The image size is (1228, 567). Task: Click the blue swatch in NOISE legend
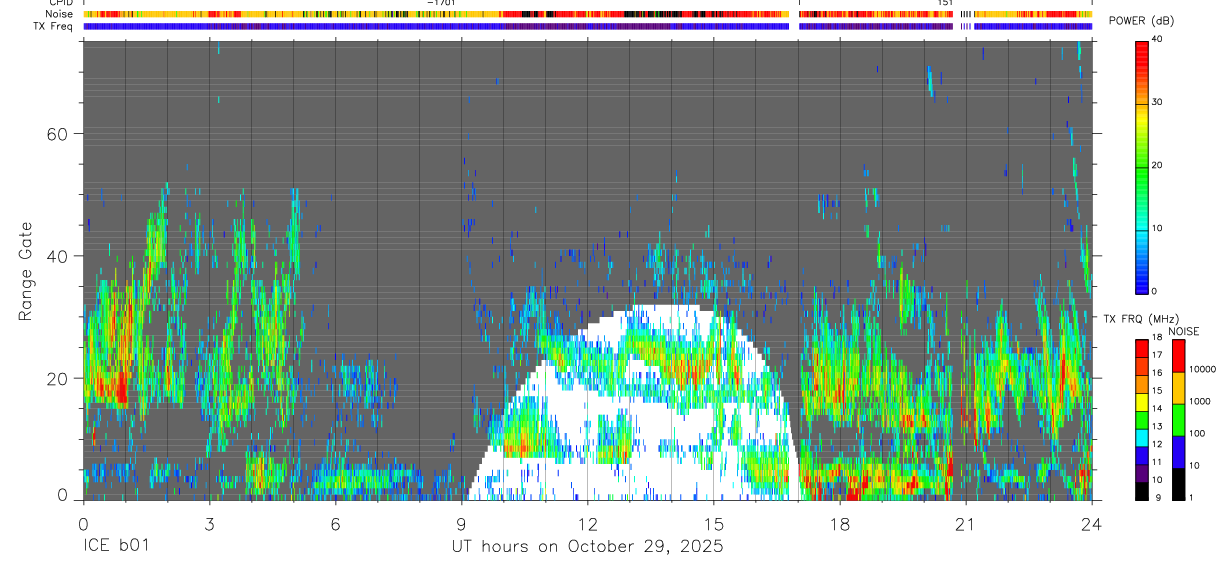coord(1178,452)
